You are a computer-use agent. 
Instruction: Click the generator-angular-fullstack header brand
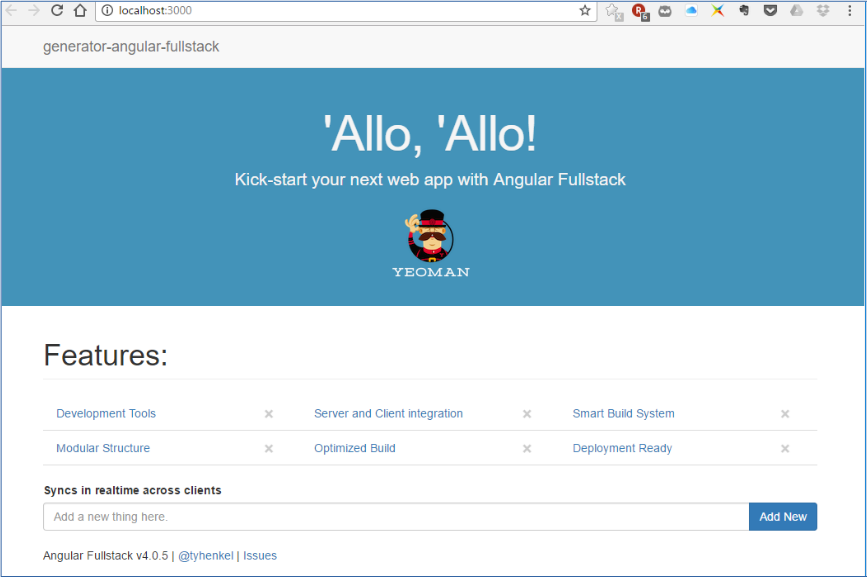click(x=131, y=46)
